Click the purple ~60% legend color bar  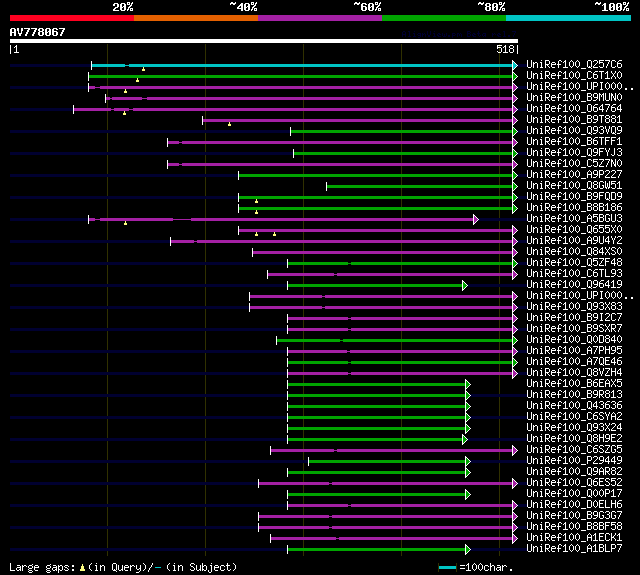click(x=320, y=18)
